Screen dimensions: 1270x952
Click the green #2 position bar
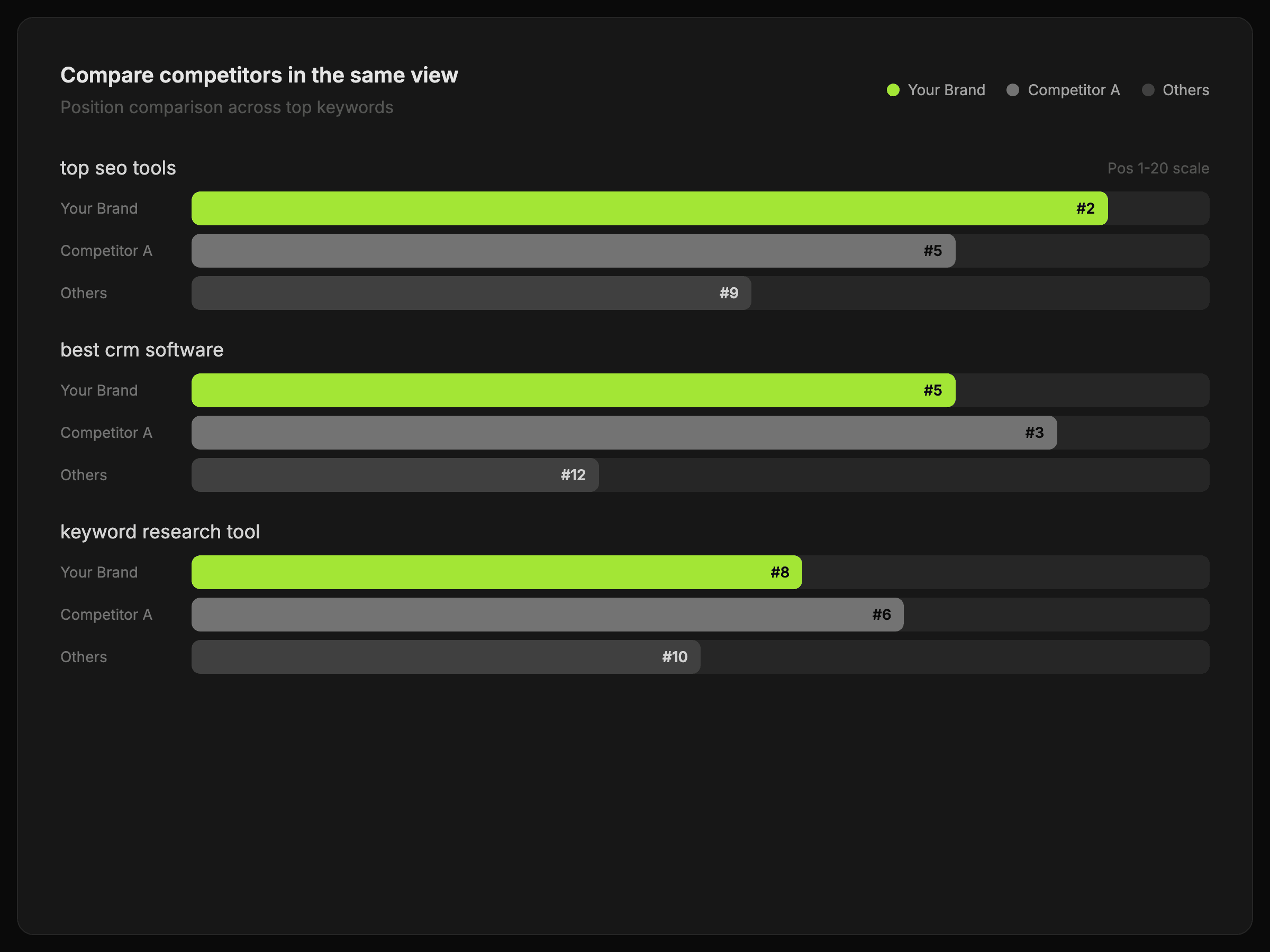[x=649, y=208]
